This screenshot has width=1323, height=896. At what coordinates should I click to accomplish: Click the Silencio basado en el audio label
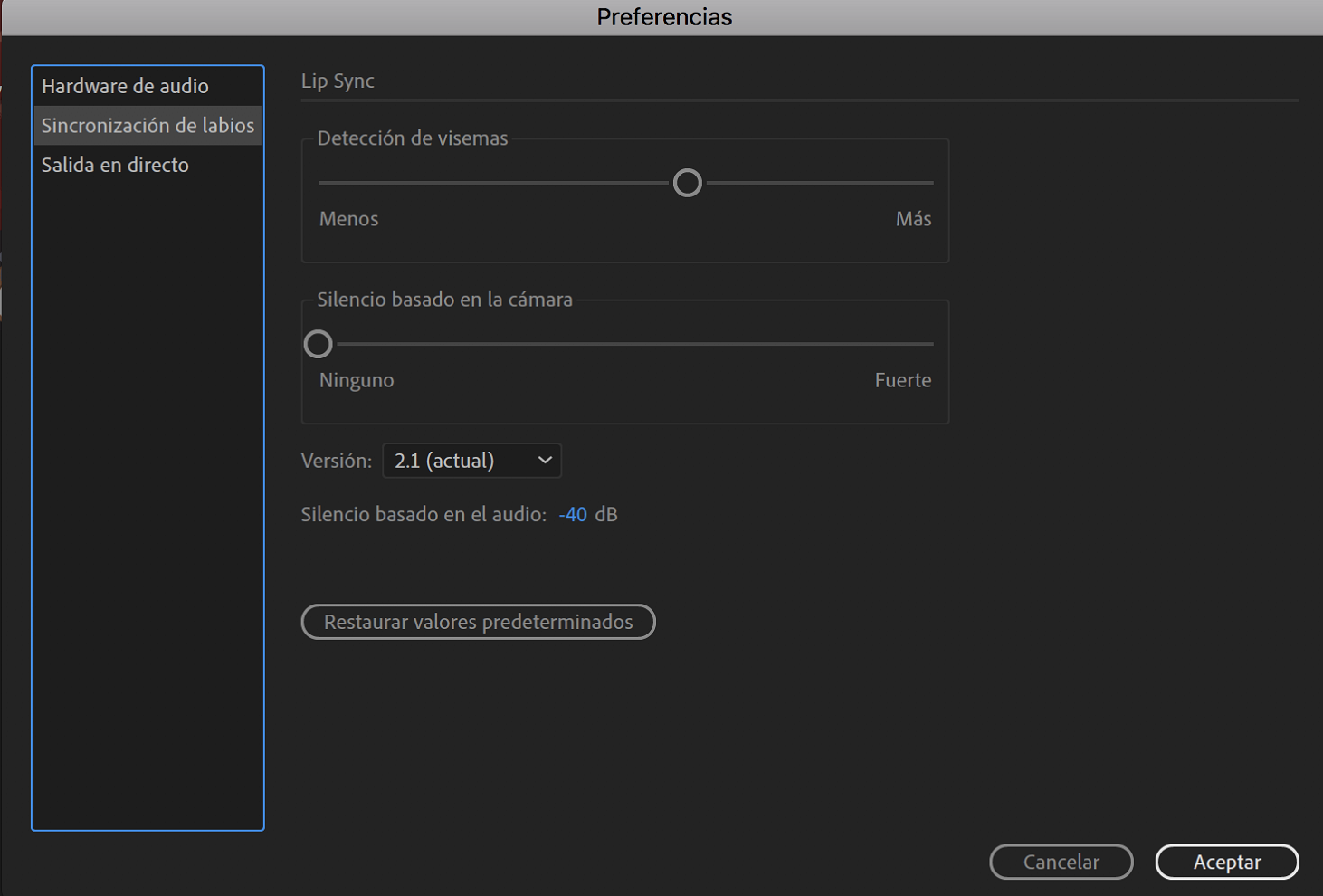point(424,514)
